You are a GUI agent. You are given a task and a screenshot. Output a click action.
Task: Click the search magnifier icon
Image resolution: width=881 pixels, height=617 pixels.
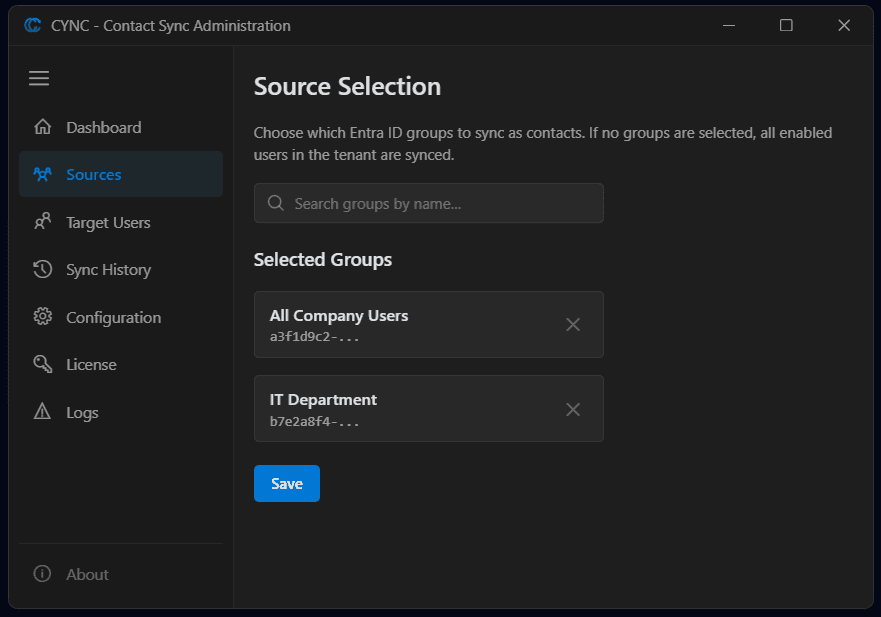[275, 203]
